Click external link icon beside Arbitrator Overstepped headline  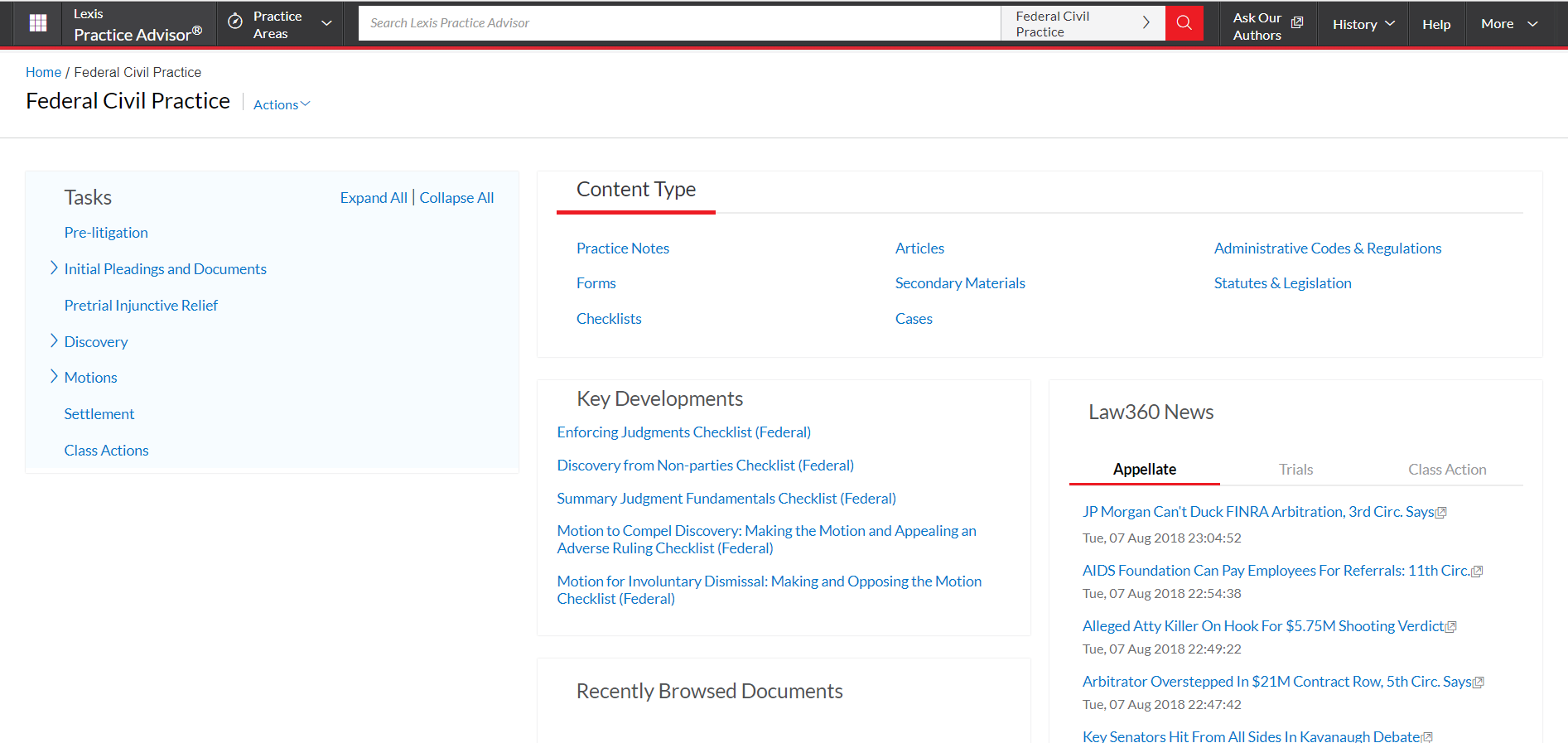pyautogui.click(x=1479, y=683)
